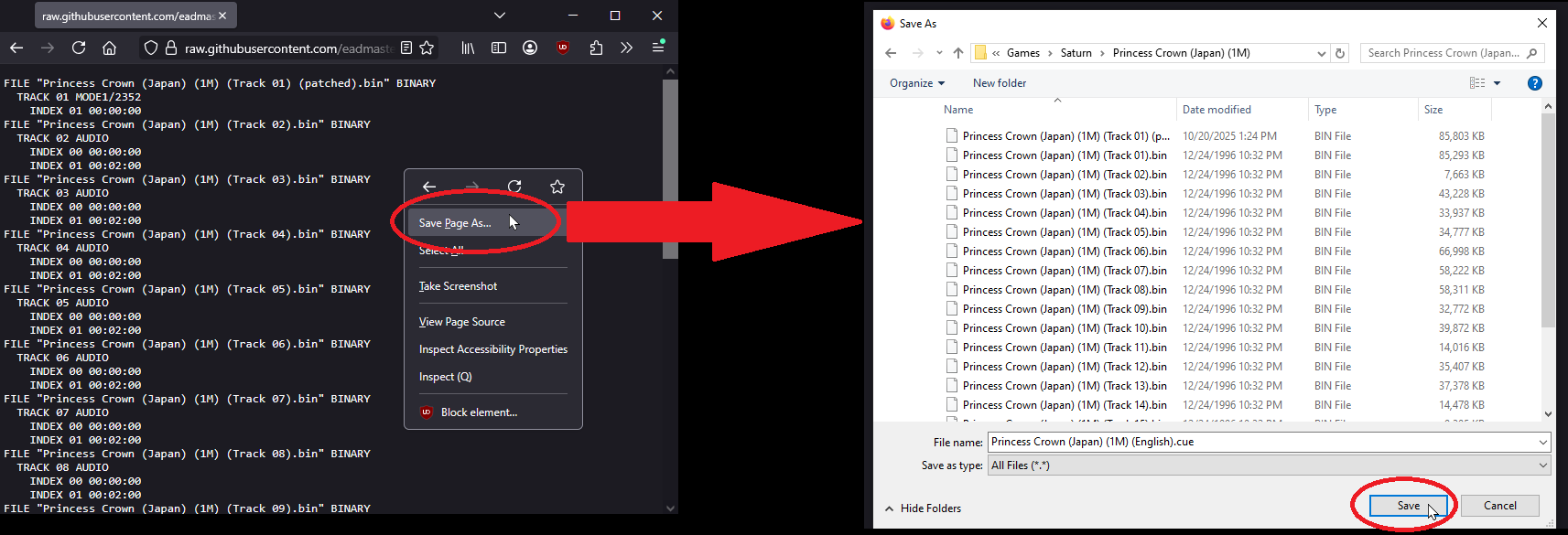
Task: Click the Save button
Action: tap(1409, 506)
